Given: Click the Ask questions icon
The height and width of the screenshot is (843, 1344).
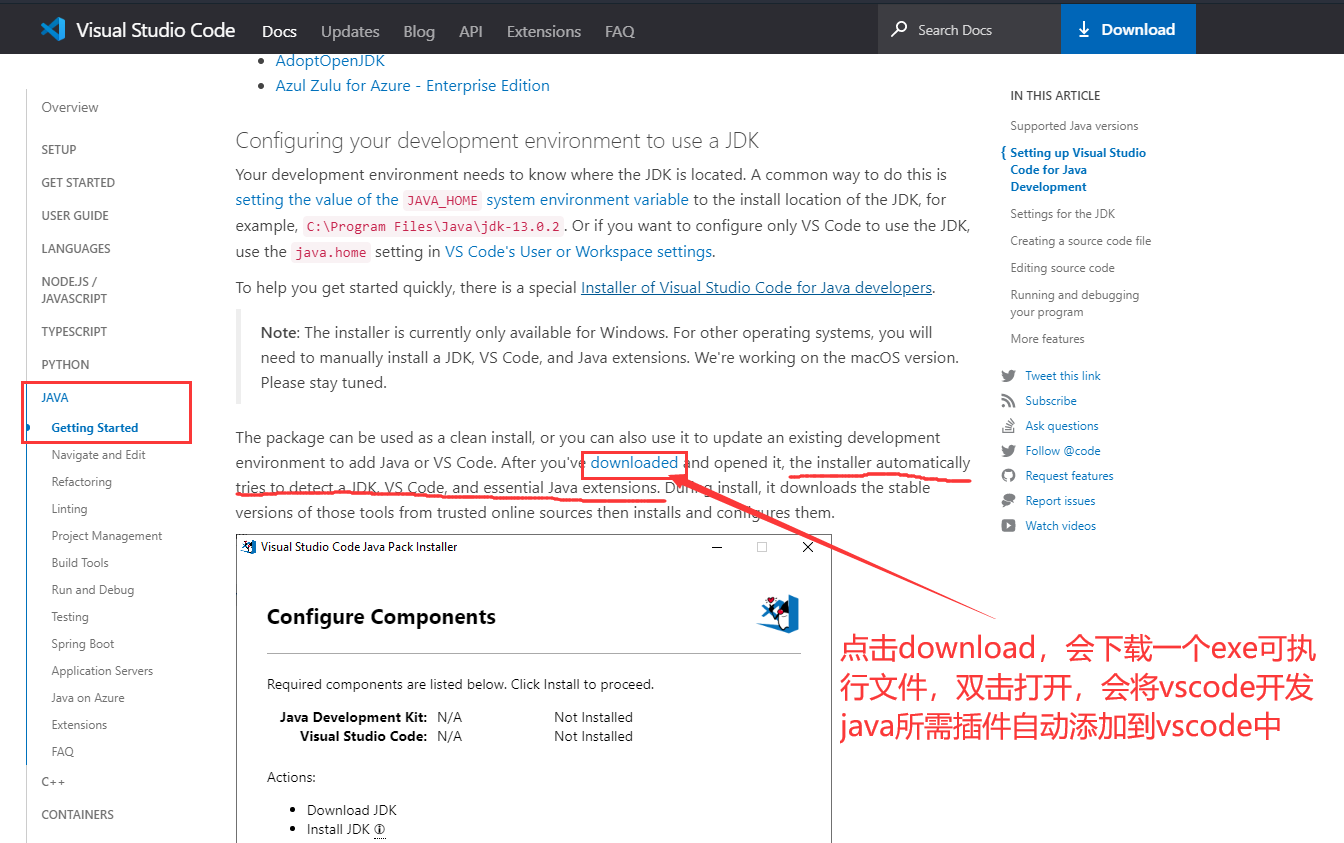Looking at the screenshot, I should coord(1009,425).
